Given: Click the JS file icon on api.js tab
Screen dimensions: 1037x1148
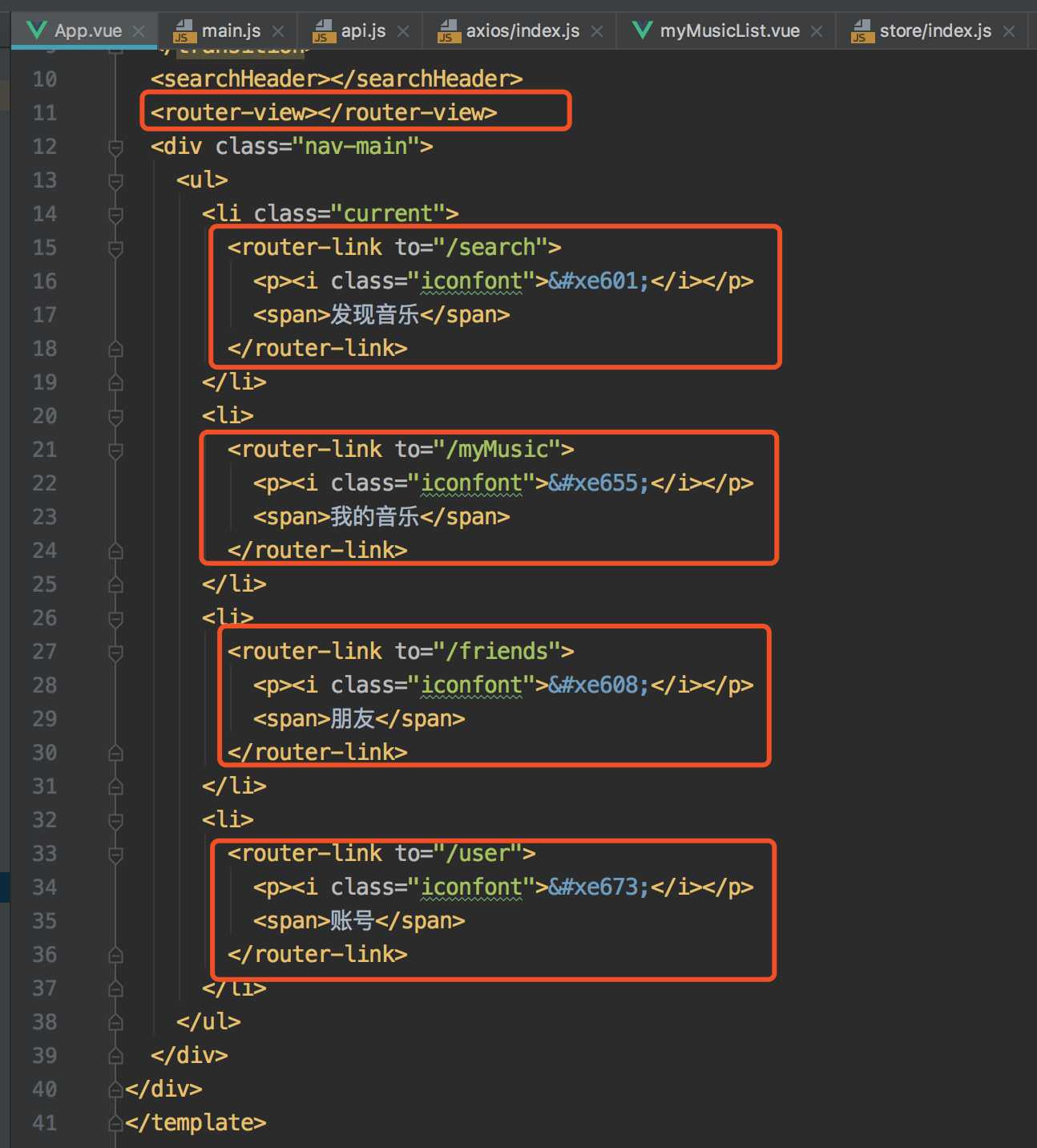Looking at the screenshot, I should pyautogui.click(x=324, y=31).
